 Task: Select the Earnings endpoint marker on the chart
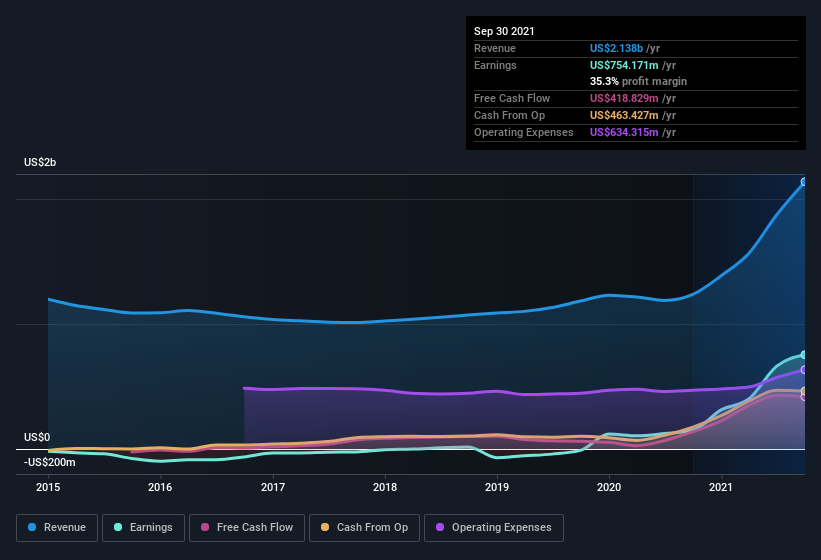[x=804, y=355]
